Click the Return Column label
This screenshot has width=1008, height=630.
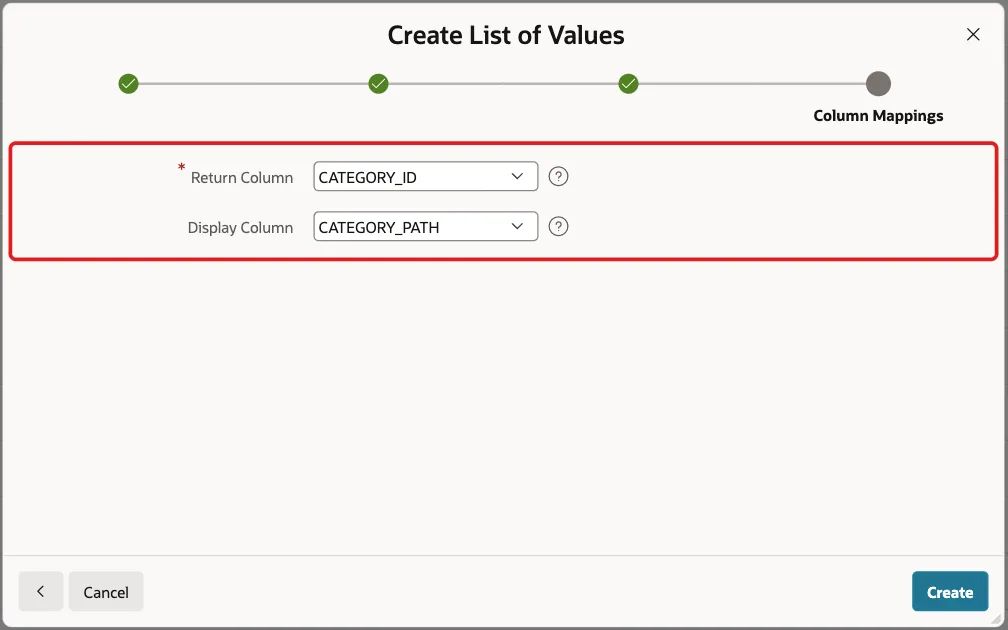coord(242,177)
